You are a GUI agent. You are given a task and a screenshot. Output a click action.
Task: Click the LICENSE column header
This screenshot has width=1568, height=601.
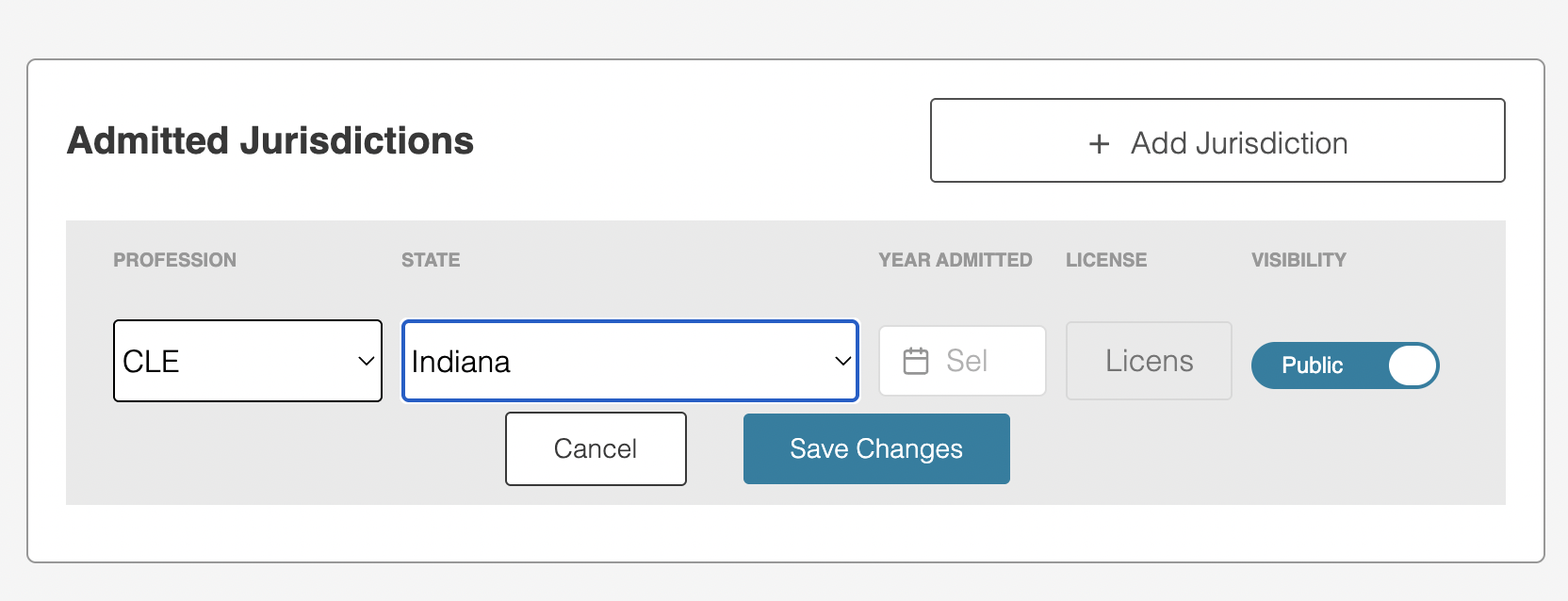1106,260
